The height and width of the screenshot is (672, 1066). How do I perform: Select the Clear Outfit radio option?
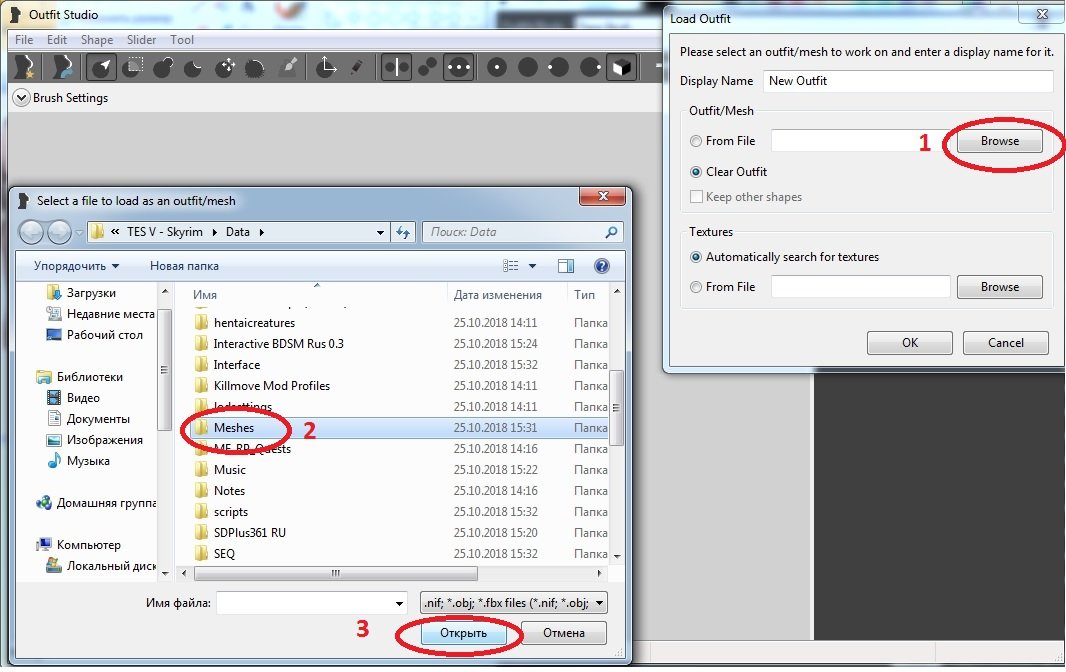(x=696, y=171)
